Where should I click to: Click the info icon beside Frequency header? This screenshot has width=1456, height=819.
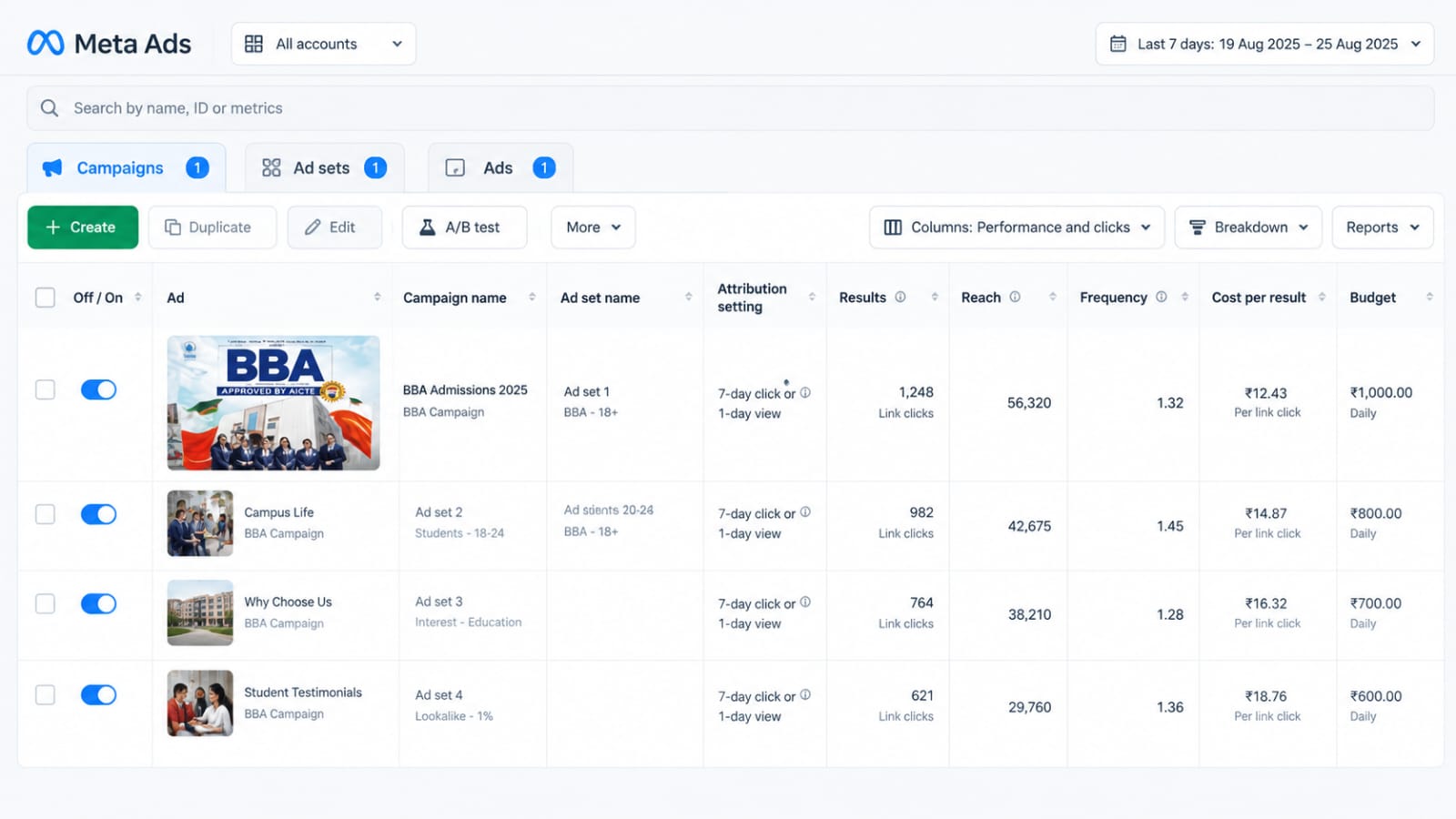[1161, 297]
